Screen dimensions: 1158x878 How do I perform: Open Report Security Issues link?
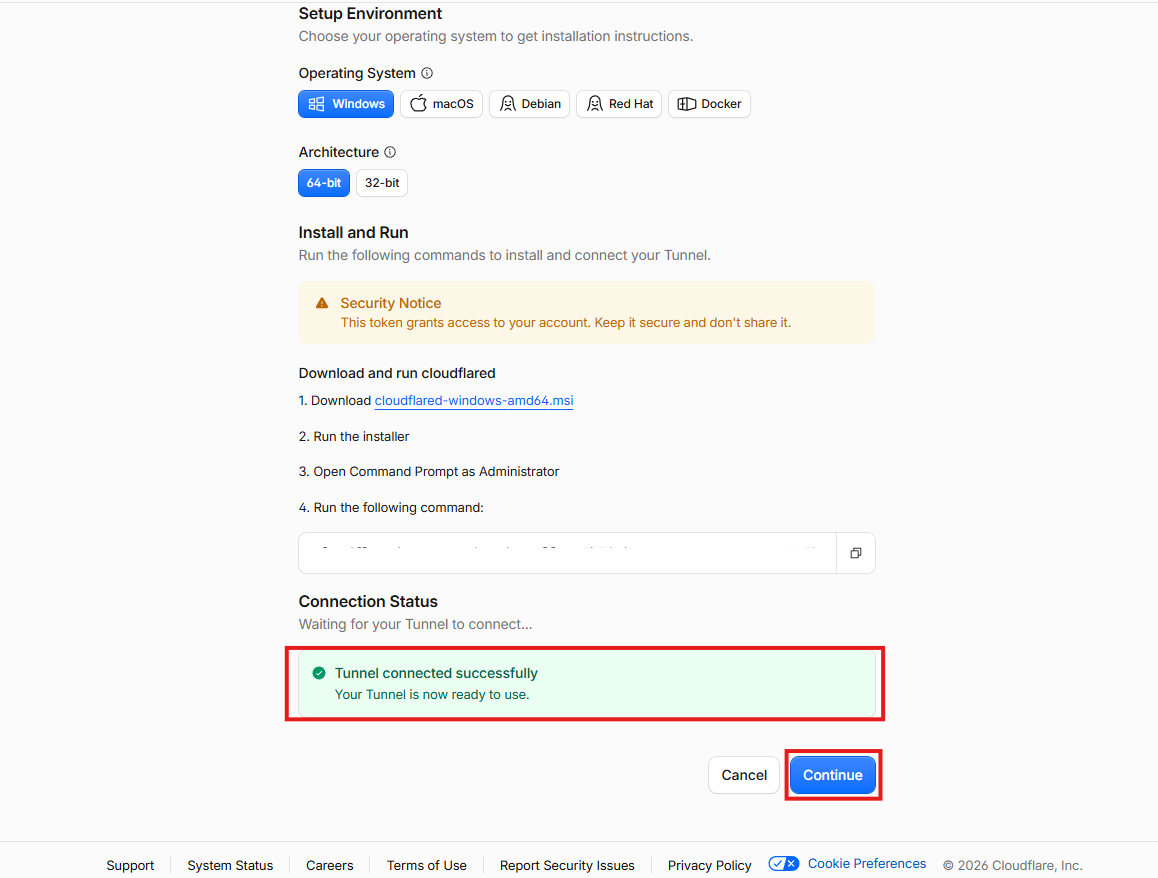click(x=567, y=865)
